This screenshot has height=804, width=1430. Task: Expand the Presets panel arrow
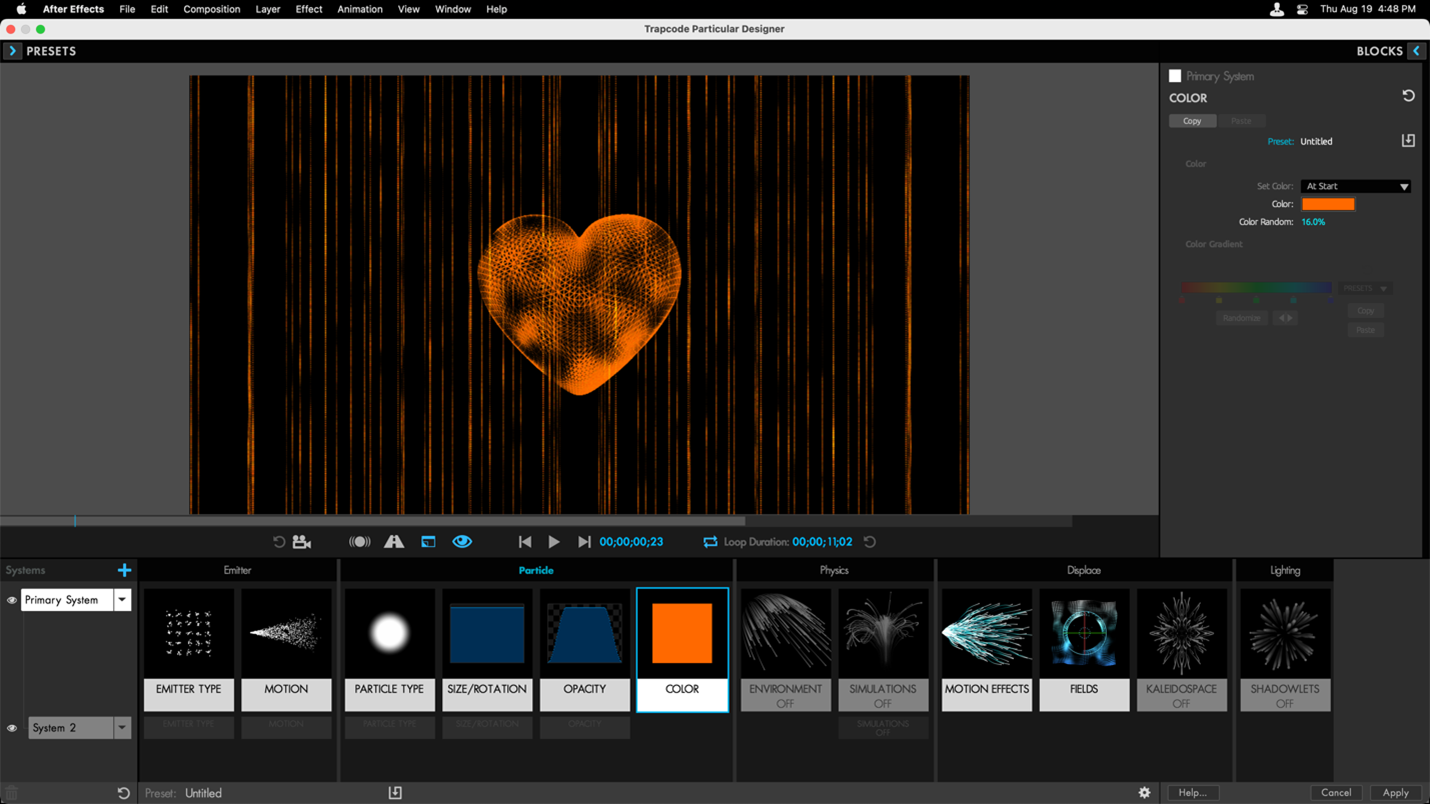coord(12,51)
